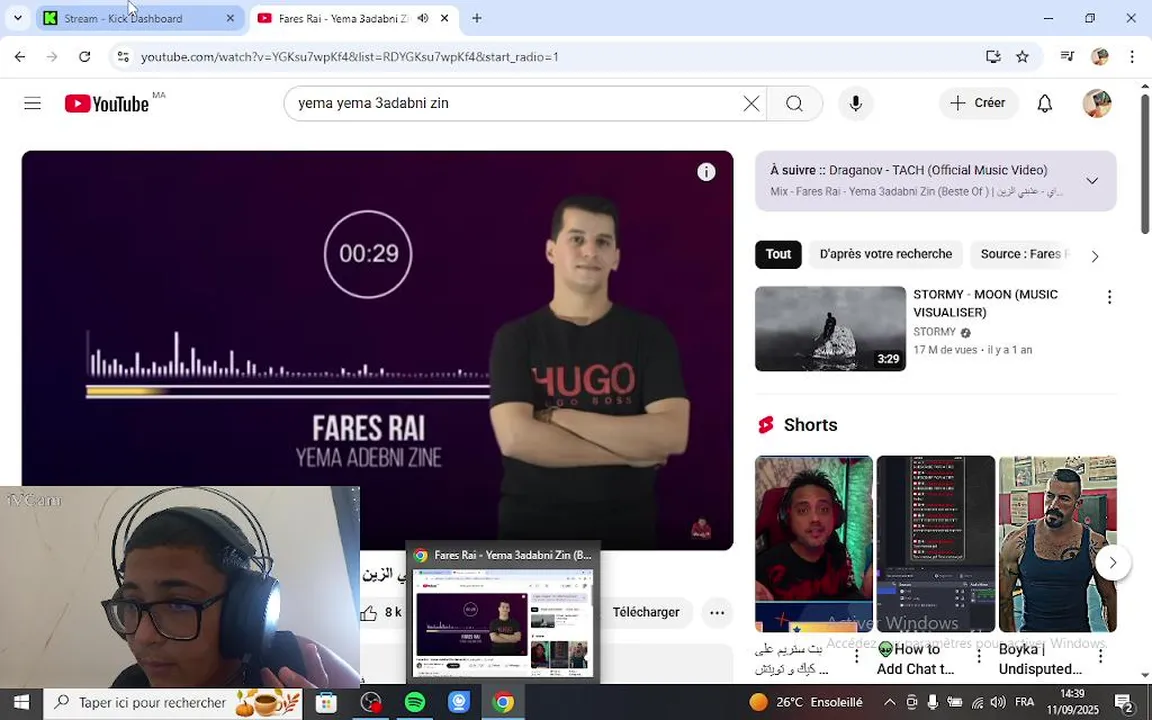Open Chrome profile avatar in toolbar

tap(1100, 57)
